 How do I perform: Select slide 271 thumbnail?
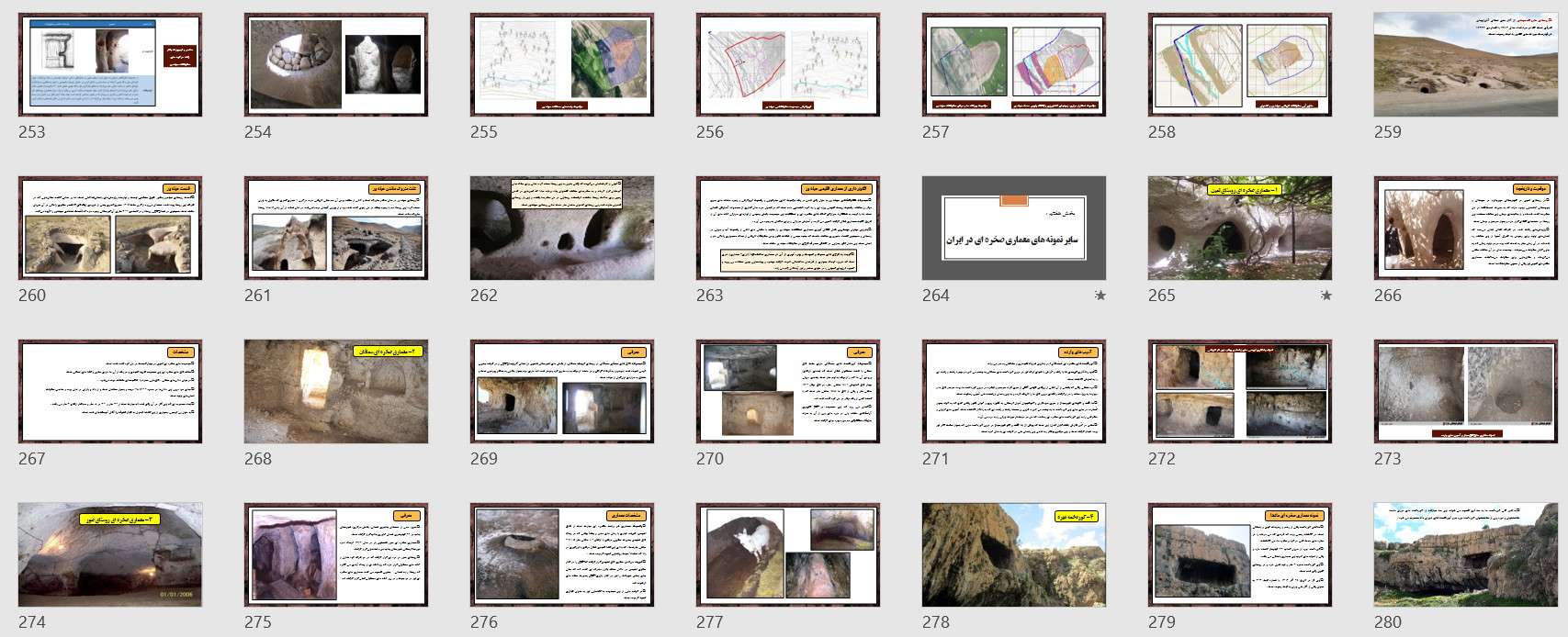[1014, 392]
